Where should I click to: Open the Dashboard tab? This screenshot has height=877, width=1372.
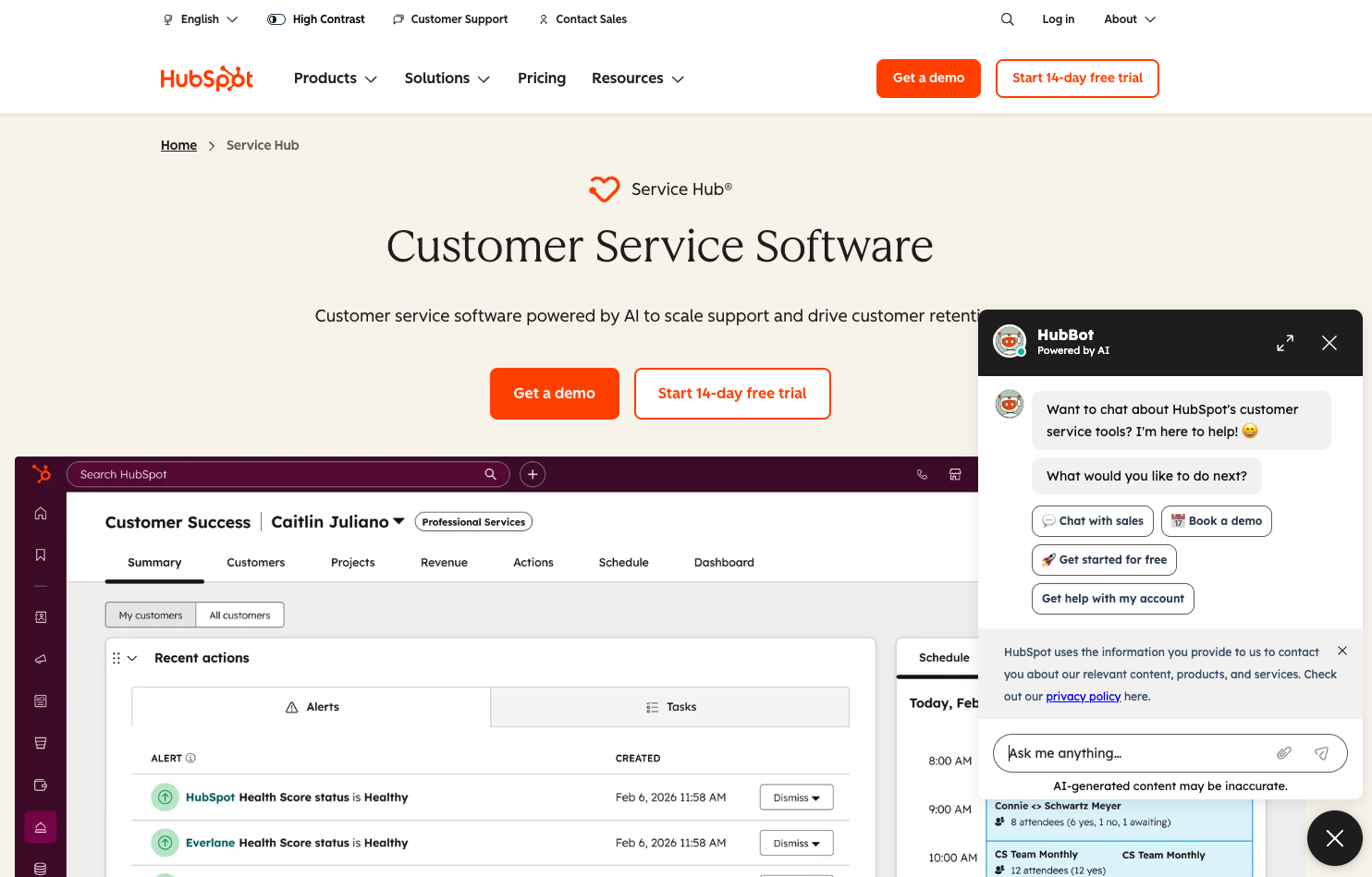[x=724, y=562]
